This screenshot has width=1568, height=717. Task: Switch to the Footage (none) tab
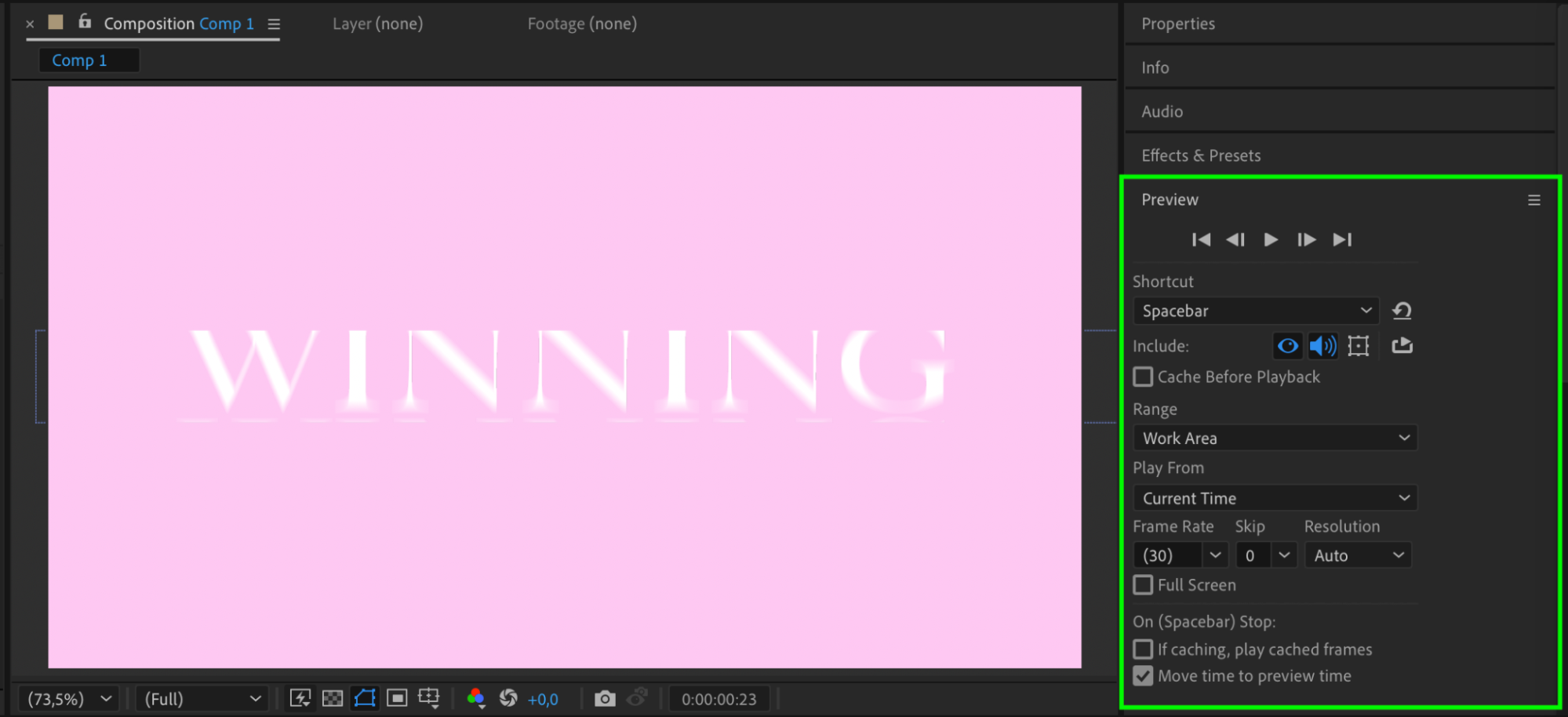tap(582, 24)
